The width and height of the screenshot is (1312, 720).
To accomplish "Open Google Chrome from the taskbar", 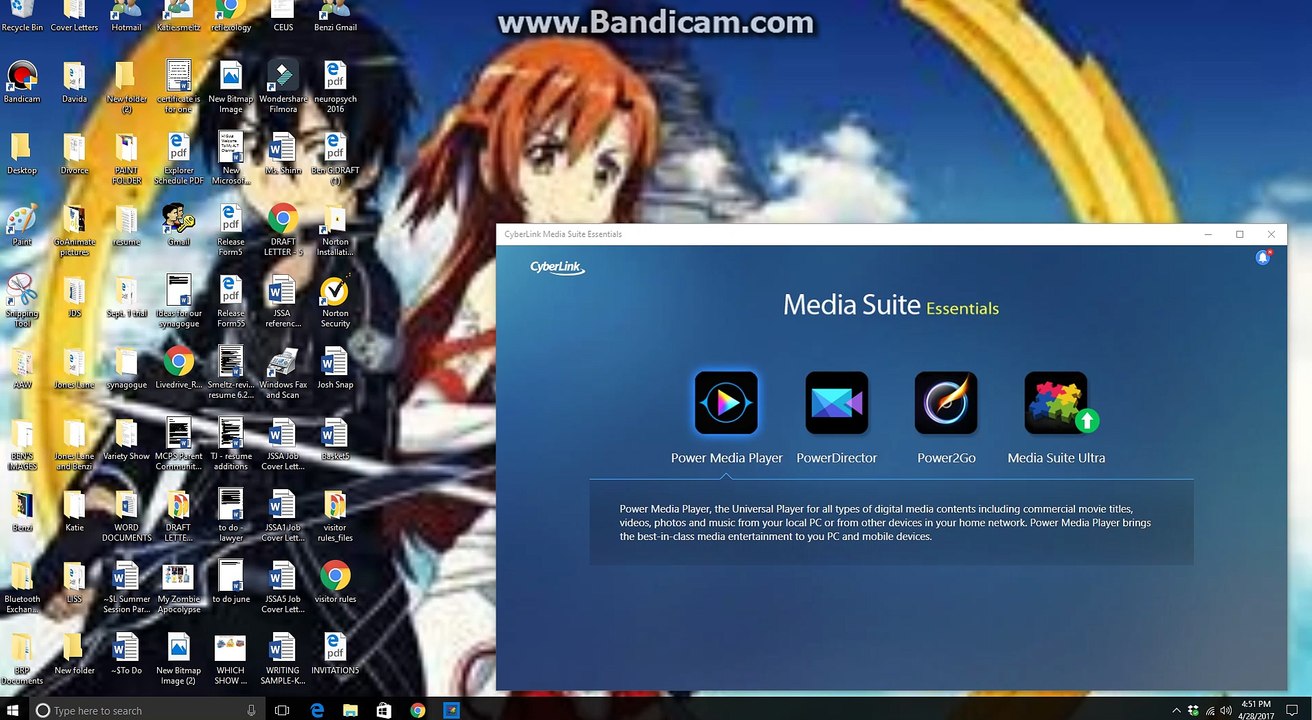I will (417, 710).
